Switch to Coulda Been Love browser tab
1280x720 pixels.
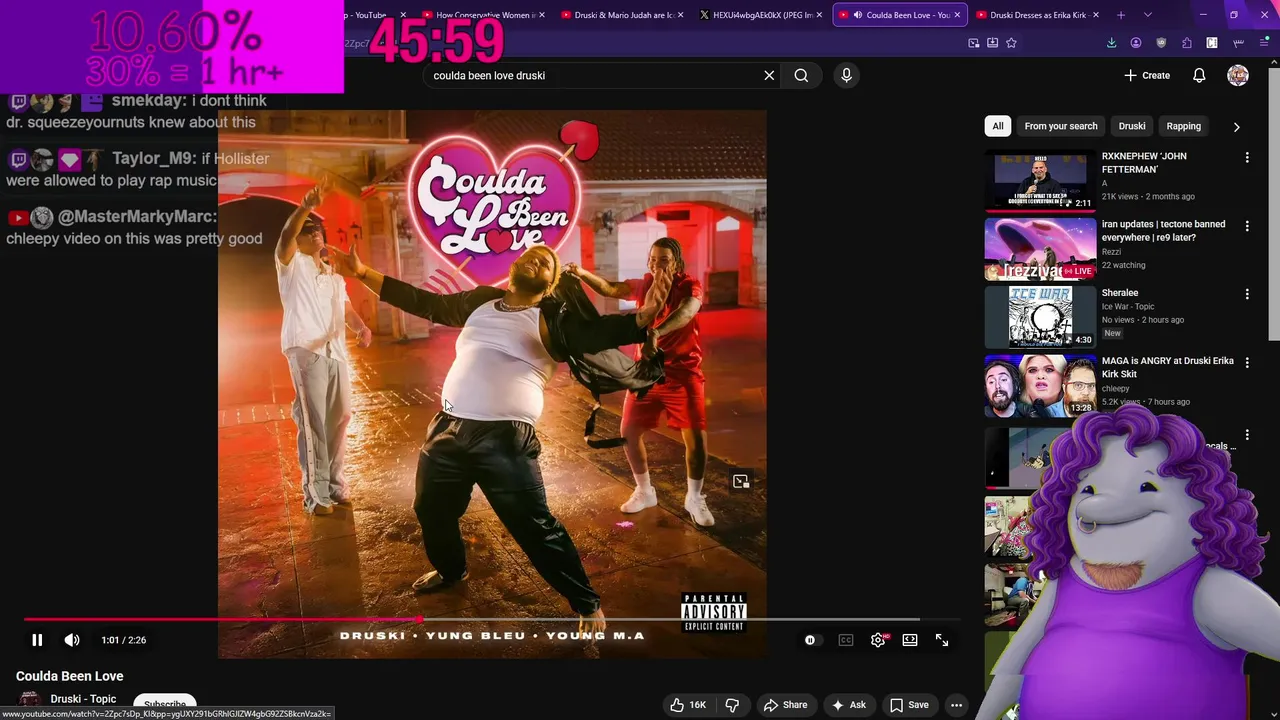[x=900, y=15]
